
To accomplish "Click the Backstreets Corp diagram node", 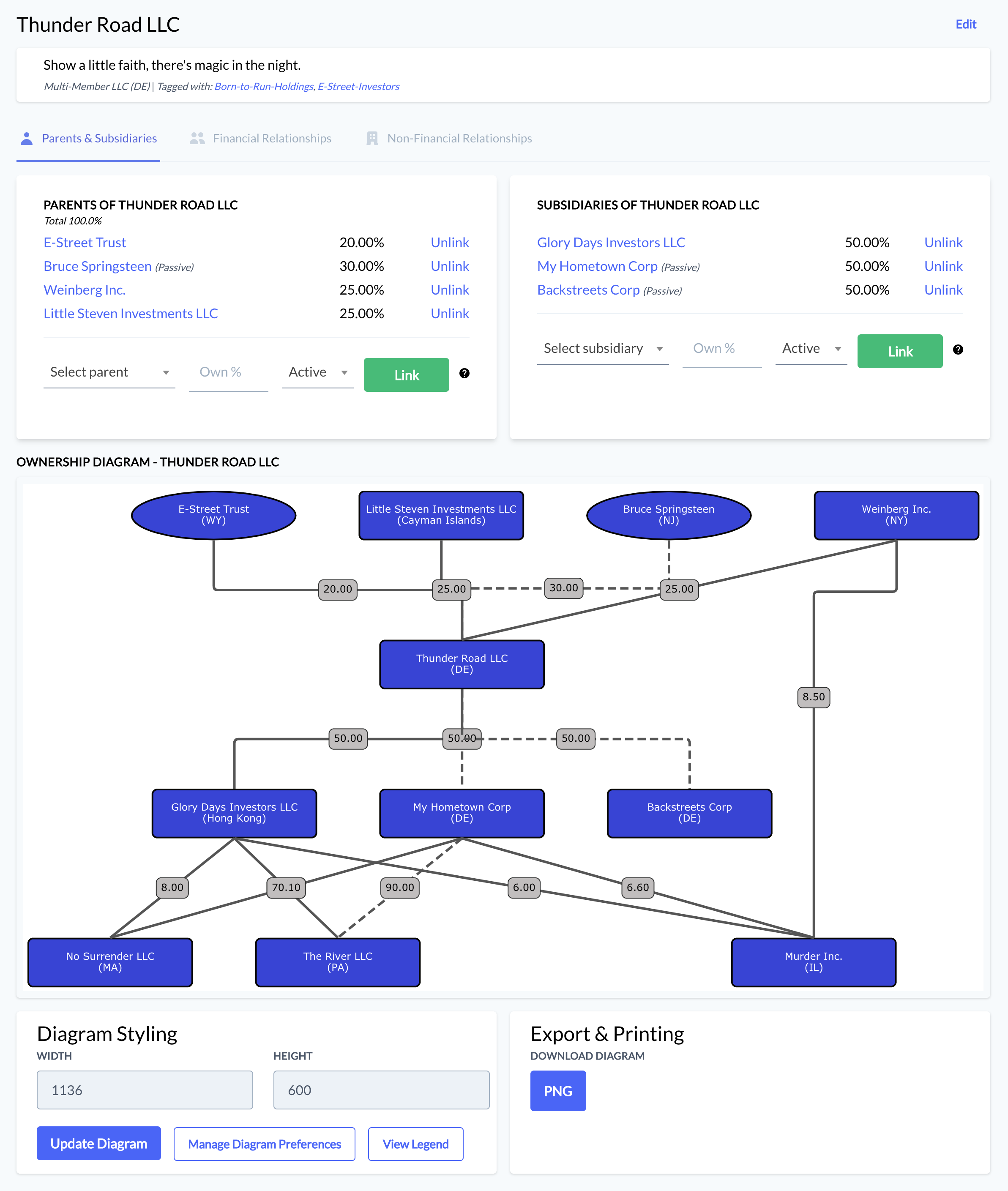I will [x=689, y=813].
